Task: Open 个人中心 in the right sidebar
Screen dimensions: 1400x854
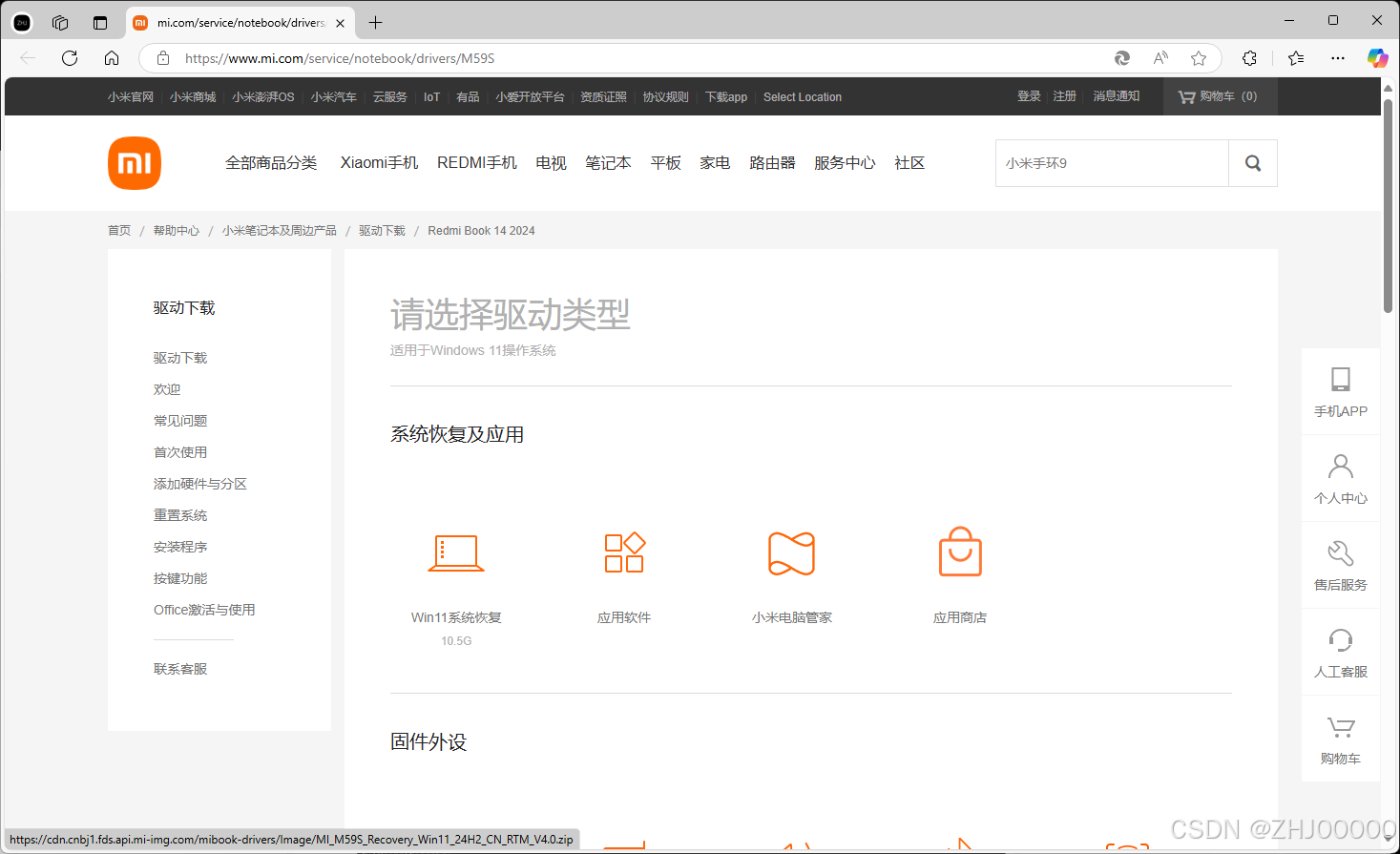Action: click(1341, 479)
